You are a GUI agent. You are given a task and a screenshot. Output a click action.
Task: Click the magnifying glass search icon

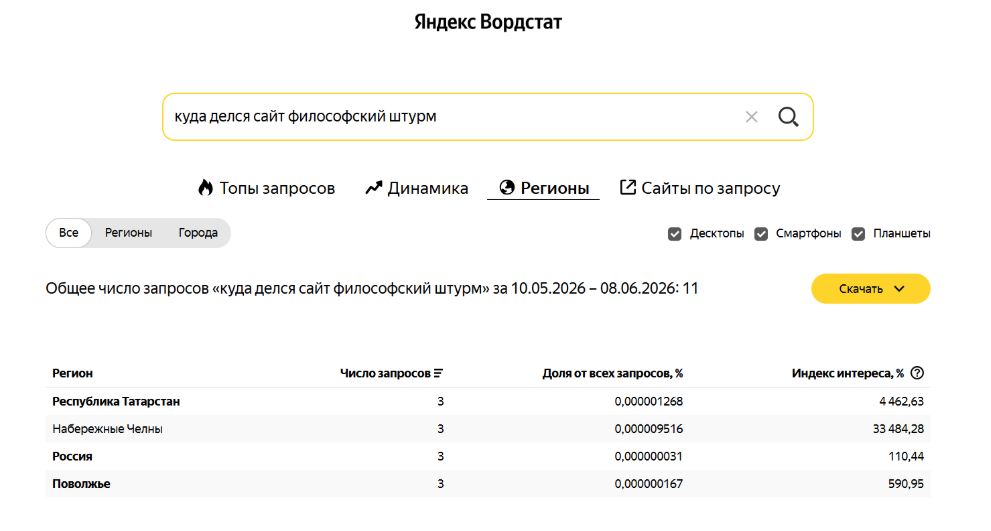click(788, 117)
